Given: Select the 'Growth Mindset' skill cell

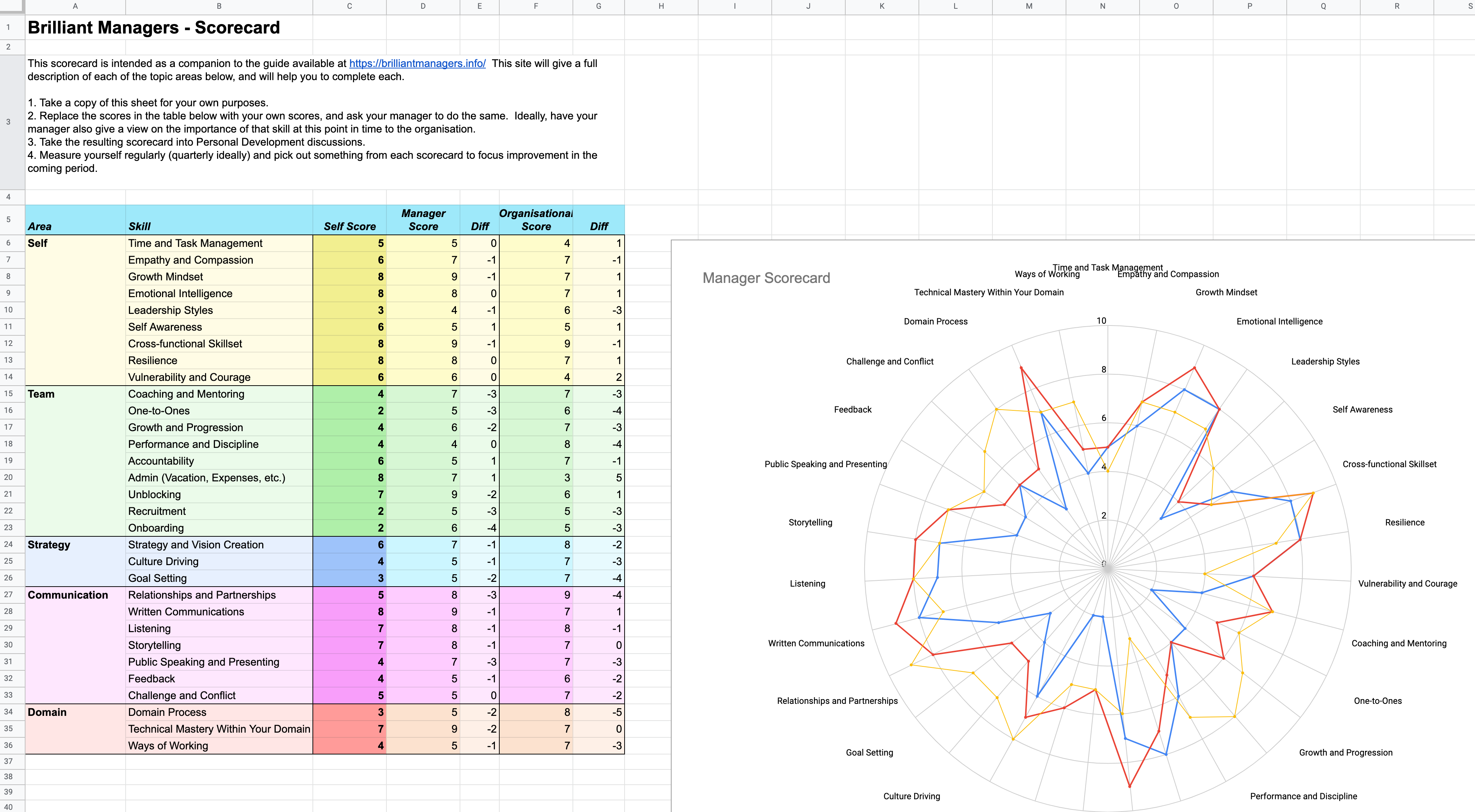Looking at the screenshot, I should click(219, 277).
